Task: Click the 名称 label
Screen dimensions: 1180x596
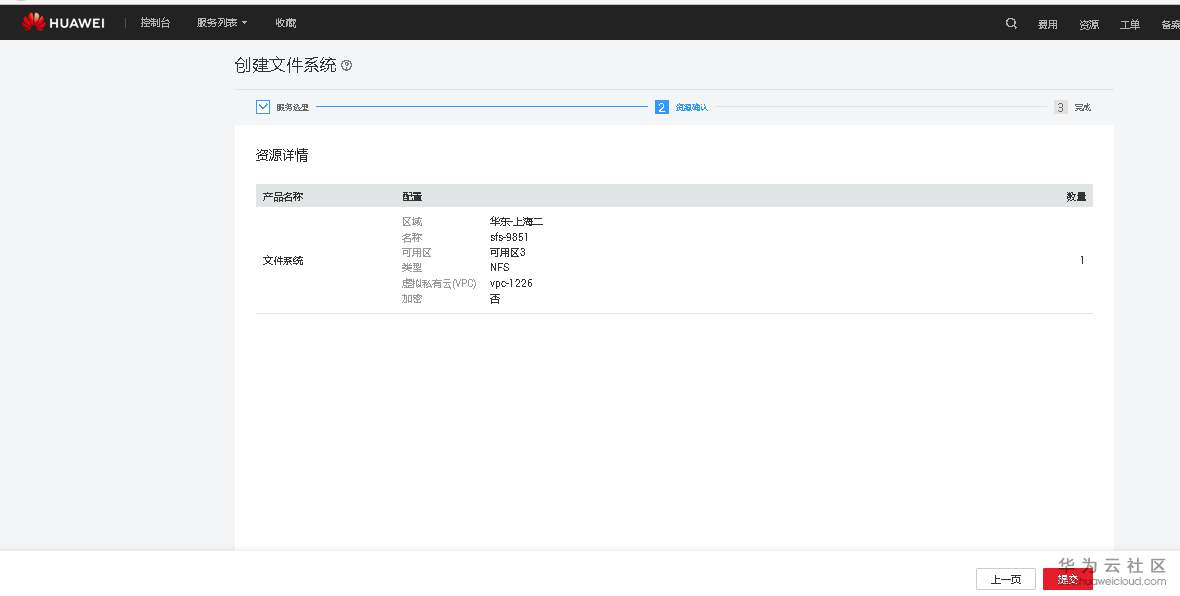Action: 412,237
